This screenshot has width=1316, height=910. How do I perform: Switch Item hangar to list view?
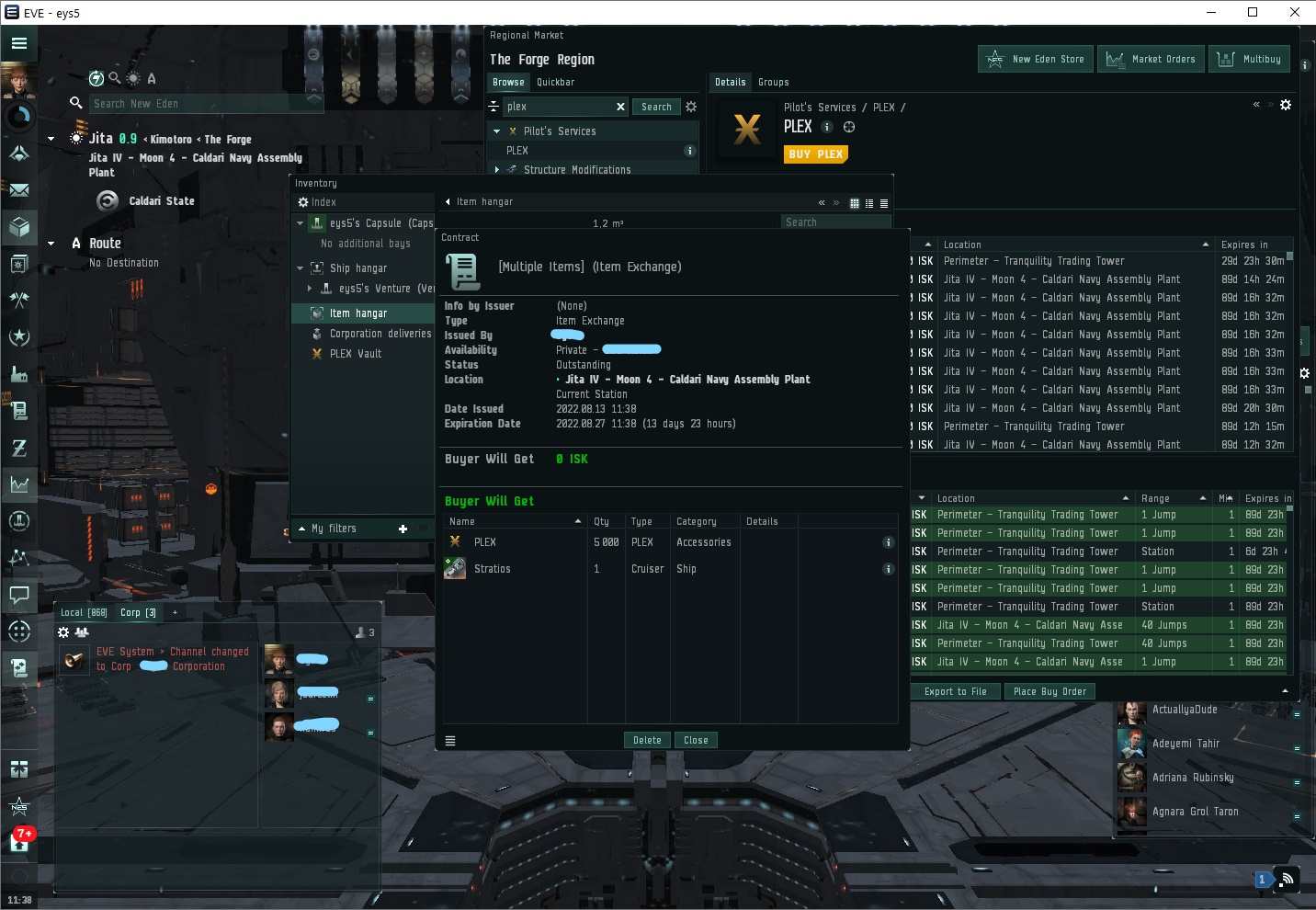point(884,203)
